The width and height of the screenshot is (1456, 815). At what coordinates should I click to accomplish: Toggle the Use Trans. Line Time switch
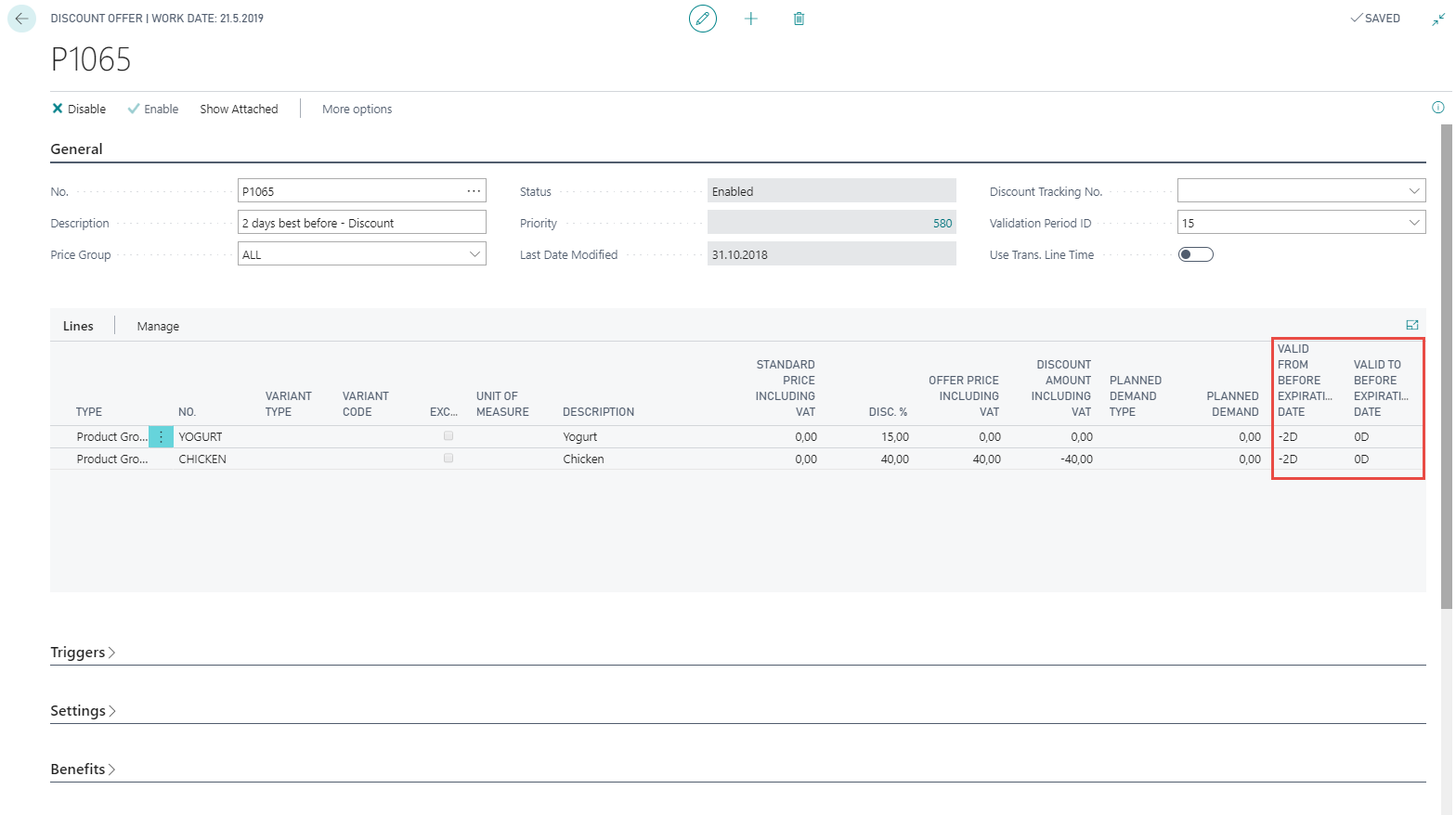(1195, 254)
